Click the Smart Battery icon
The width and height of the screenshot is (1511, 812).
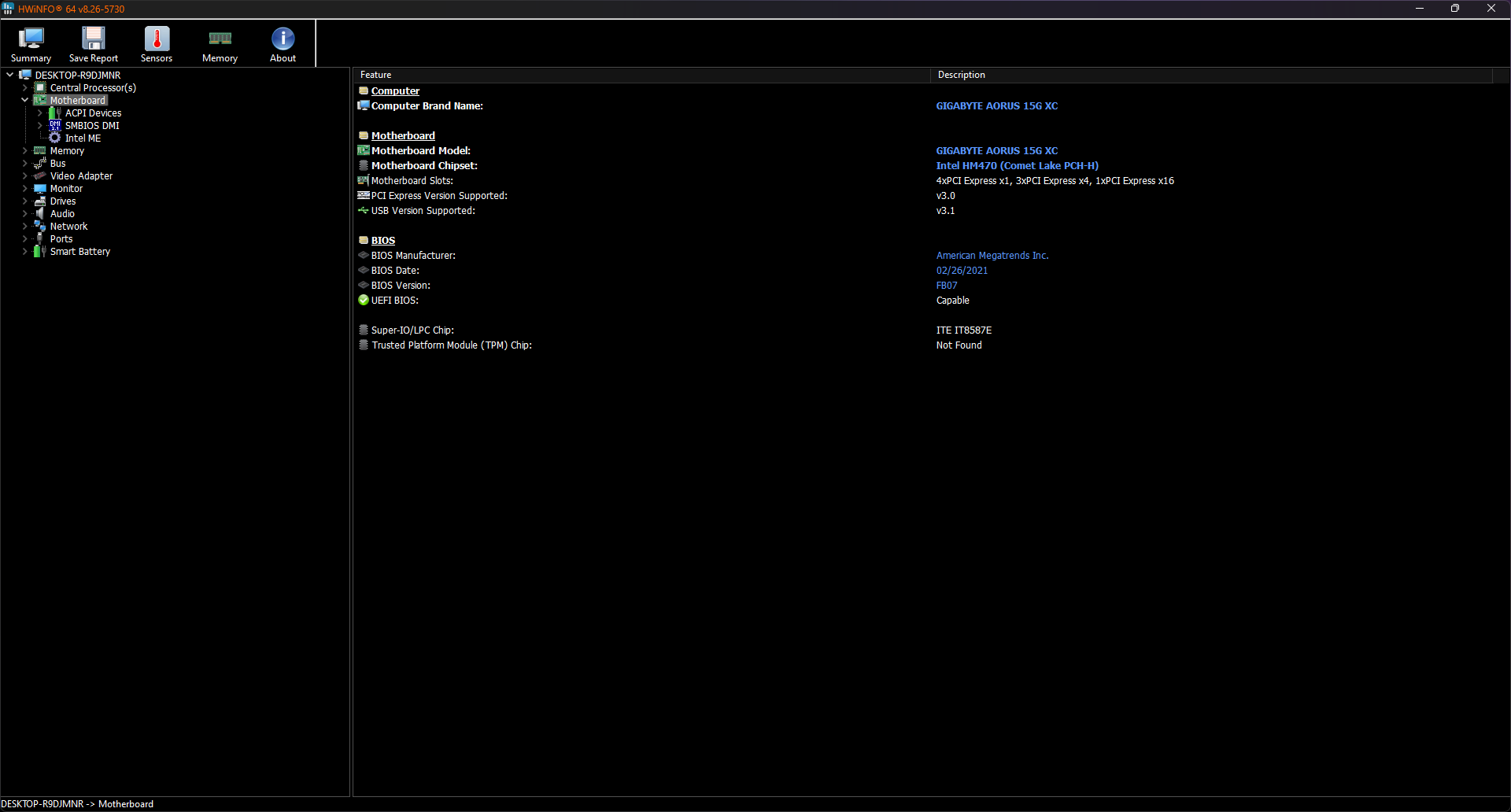[40, 252]
